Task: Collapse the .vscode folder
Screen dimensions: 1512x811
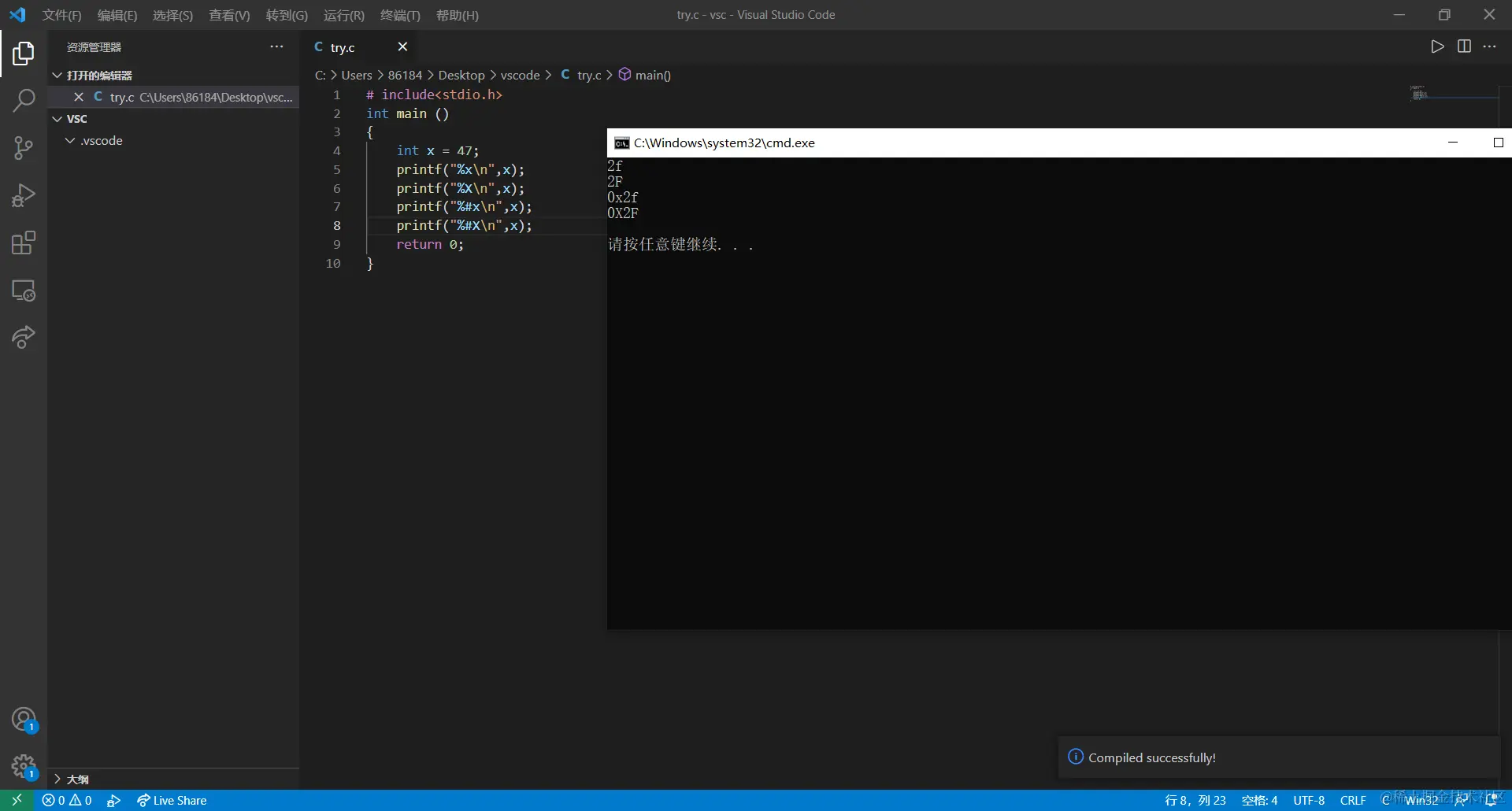Action: (173, 140)
